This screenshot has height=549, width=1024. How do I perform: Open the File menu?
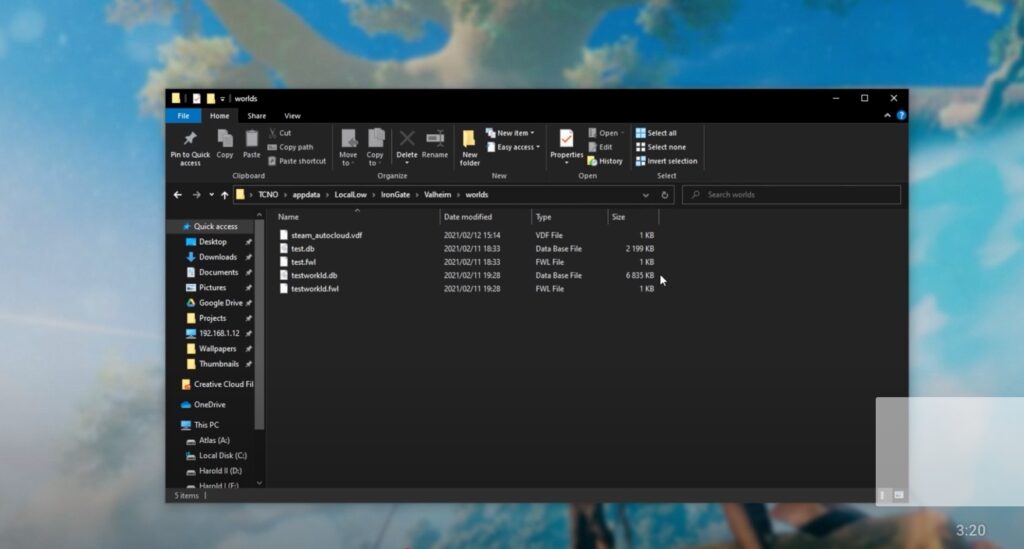pyautogui.click(x=183, y=116)
